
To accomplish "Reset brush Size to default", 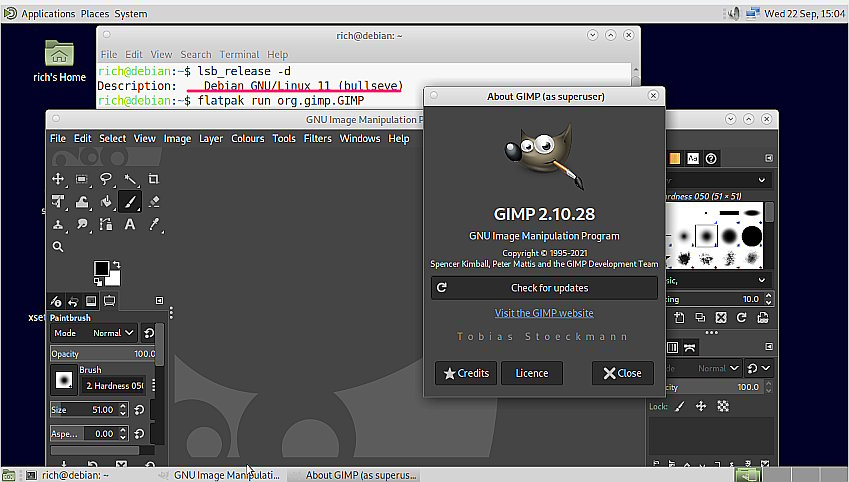I will [x=139, y=410].
